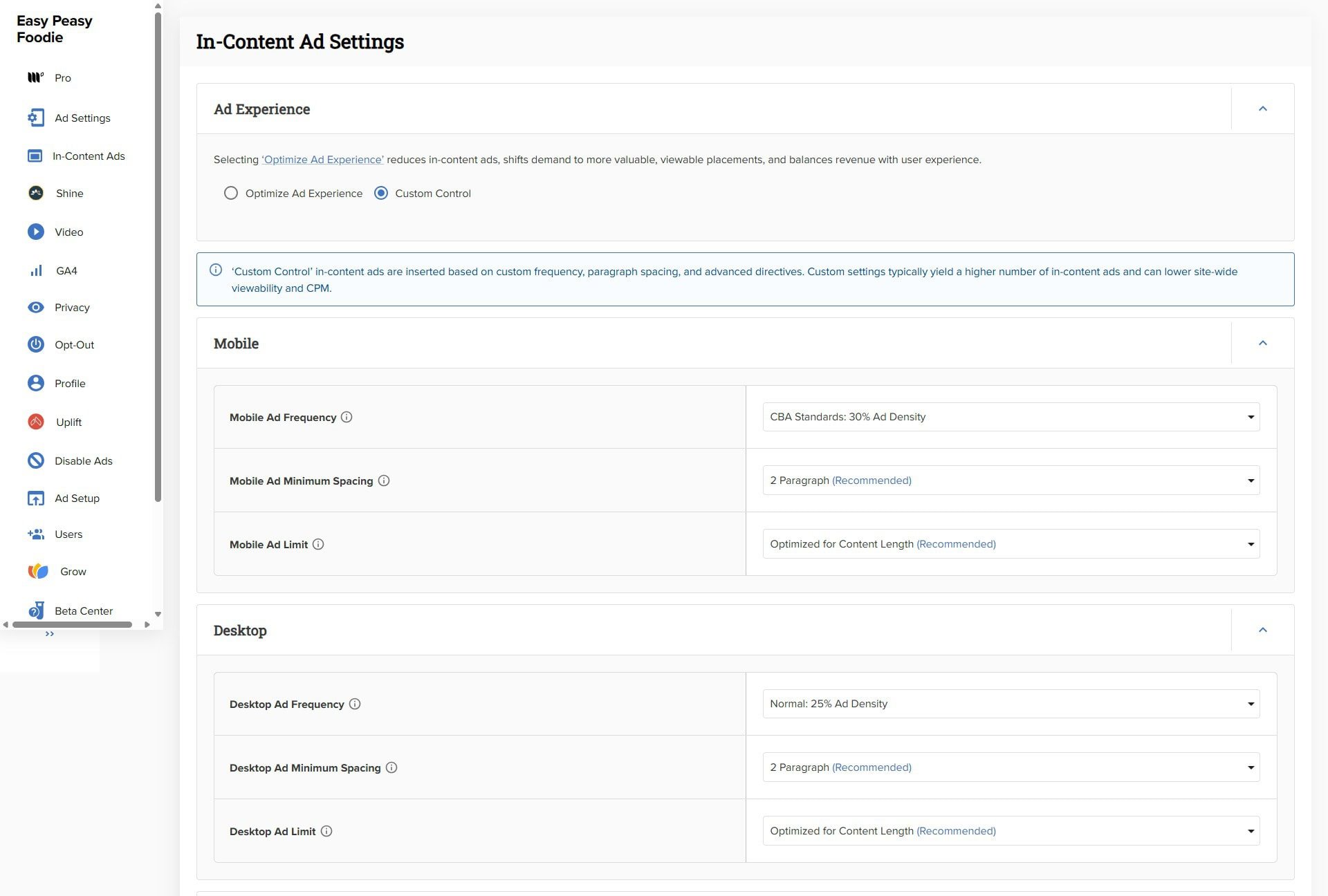
Task: Click the Video icon in the sidebar
Action: pos(36,232)
